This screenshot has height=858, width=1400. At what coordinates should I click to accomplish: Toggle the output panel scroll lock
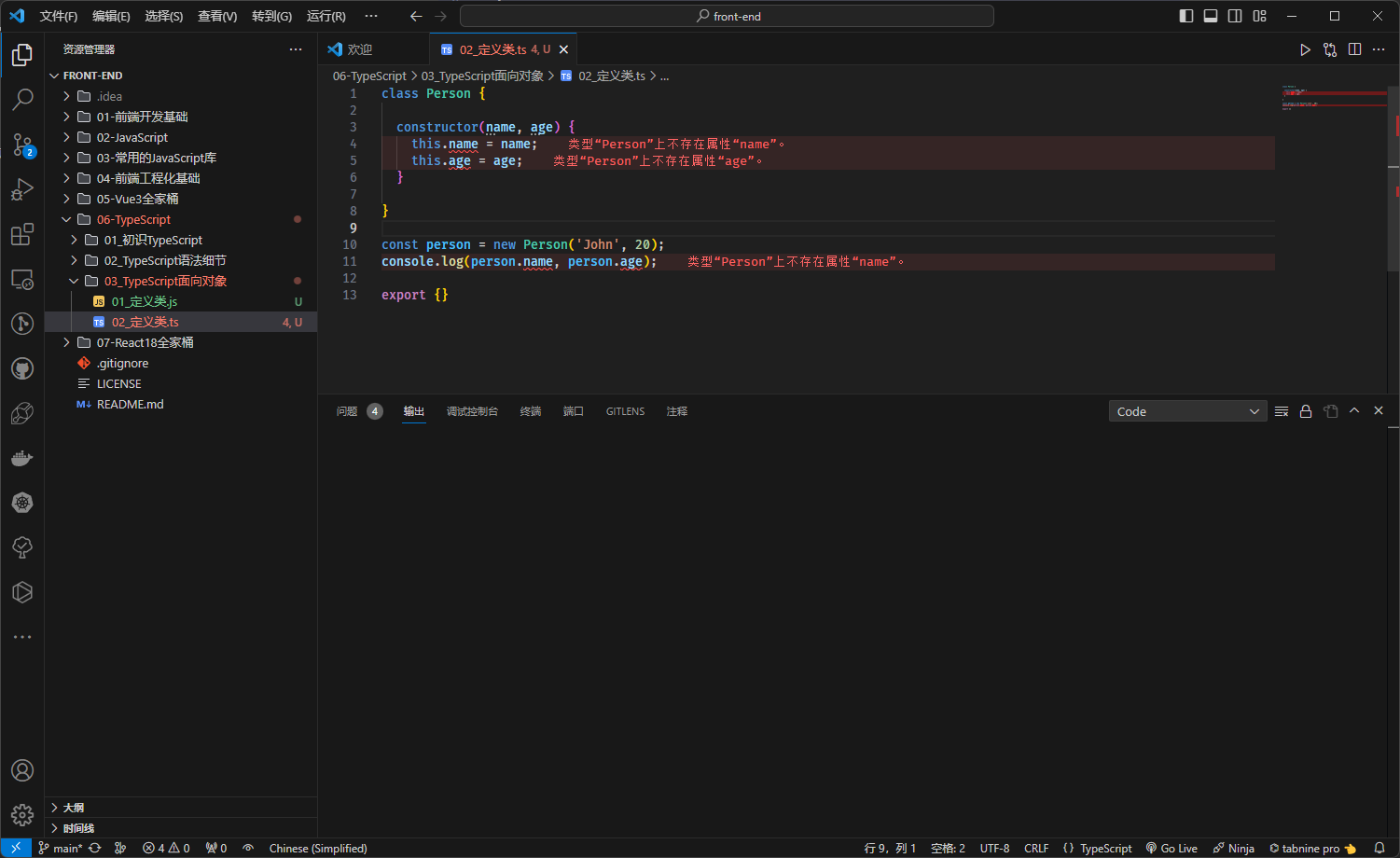(x=1306, y=411)
